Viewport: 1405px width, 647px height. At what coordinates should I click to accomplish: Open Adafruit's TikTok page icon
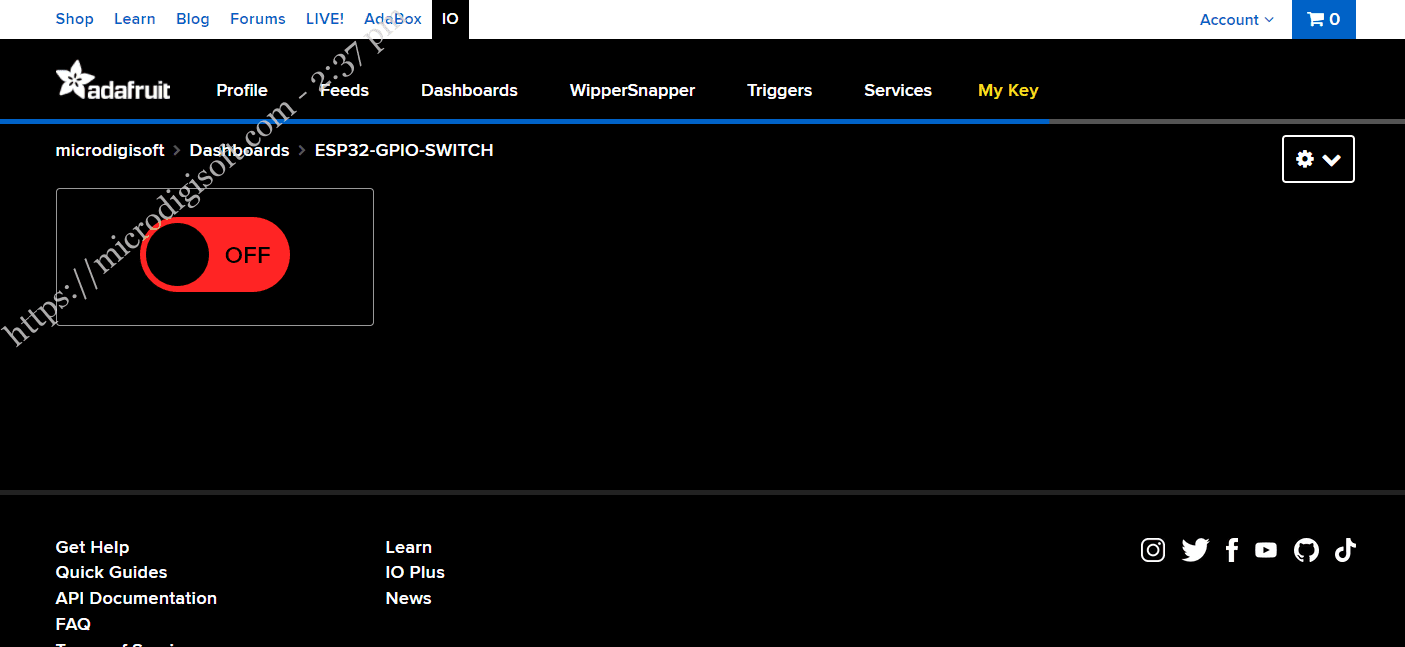pyautogui.click(x=1345, y=550)
